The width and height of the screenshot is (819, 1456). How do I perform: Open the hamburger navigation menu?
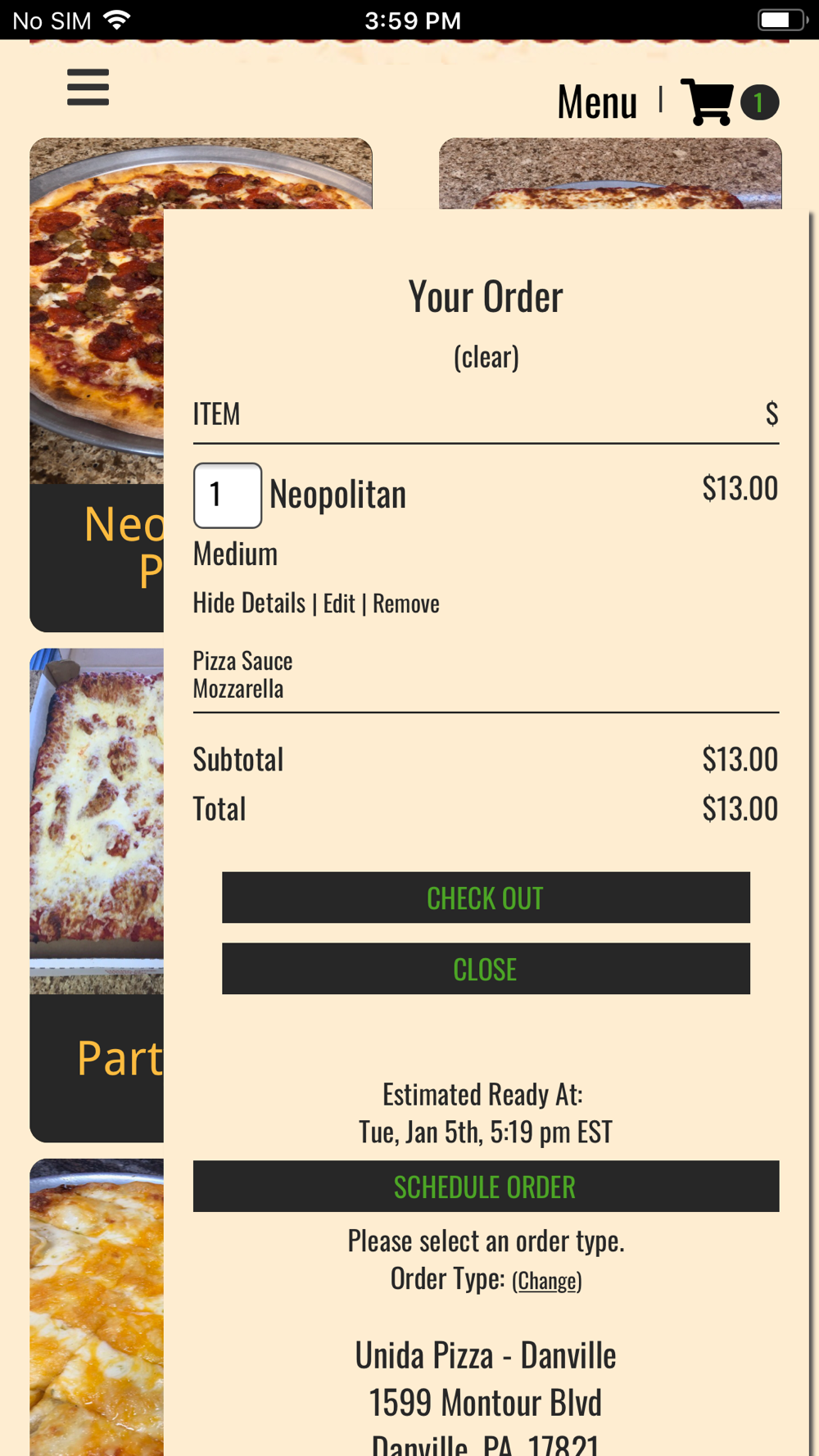pyautogui.click(x=88, y=87)
